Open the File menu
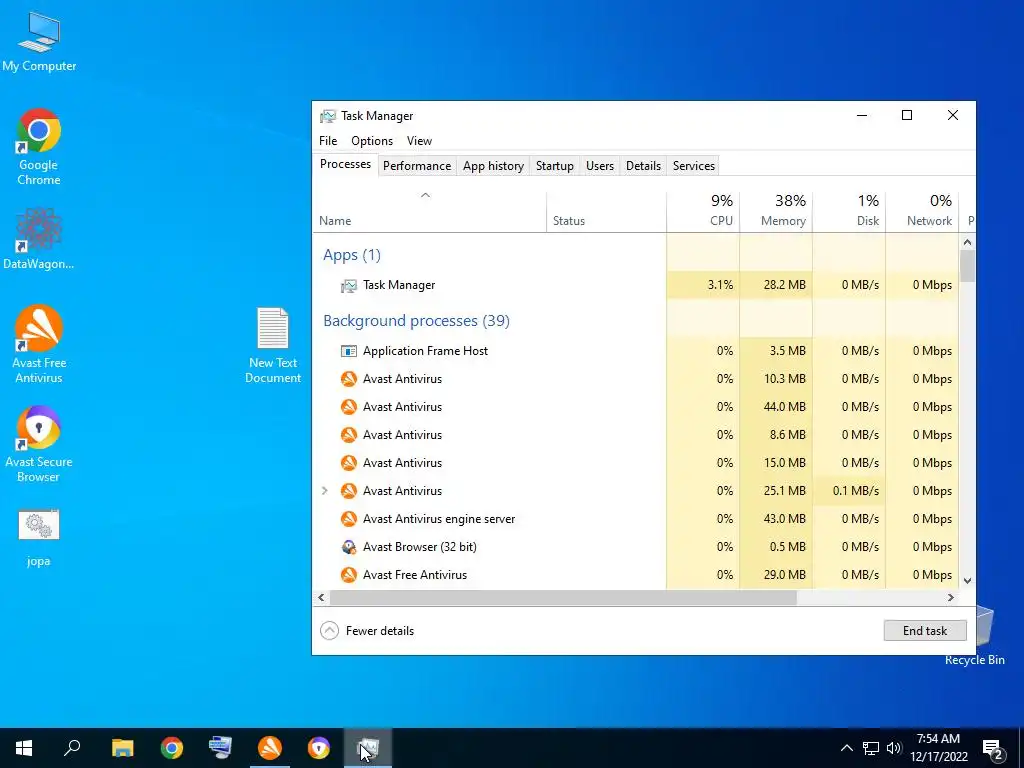The image size is (1024, 768). 328,141
